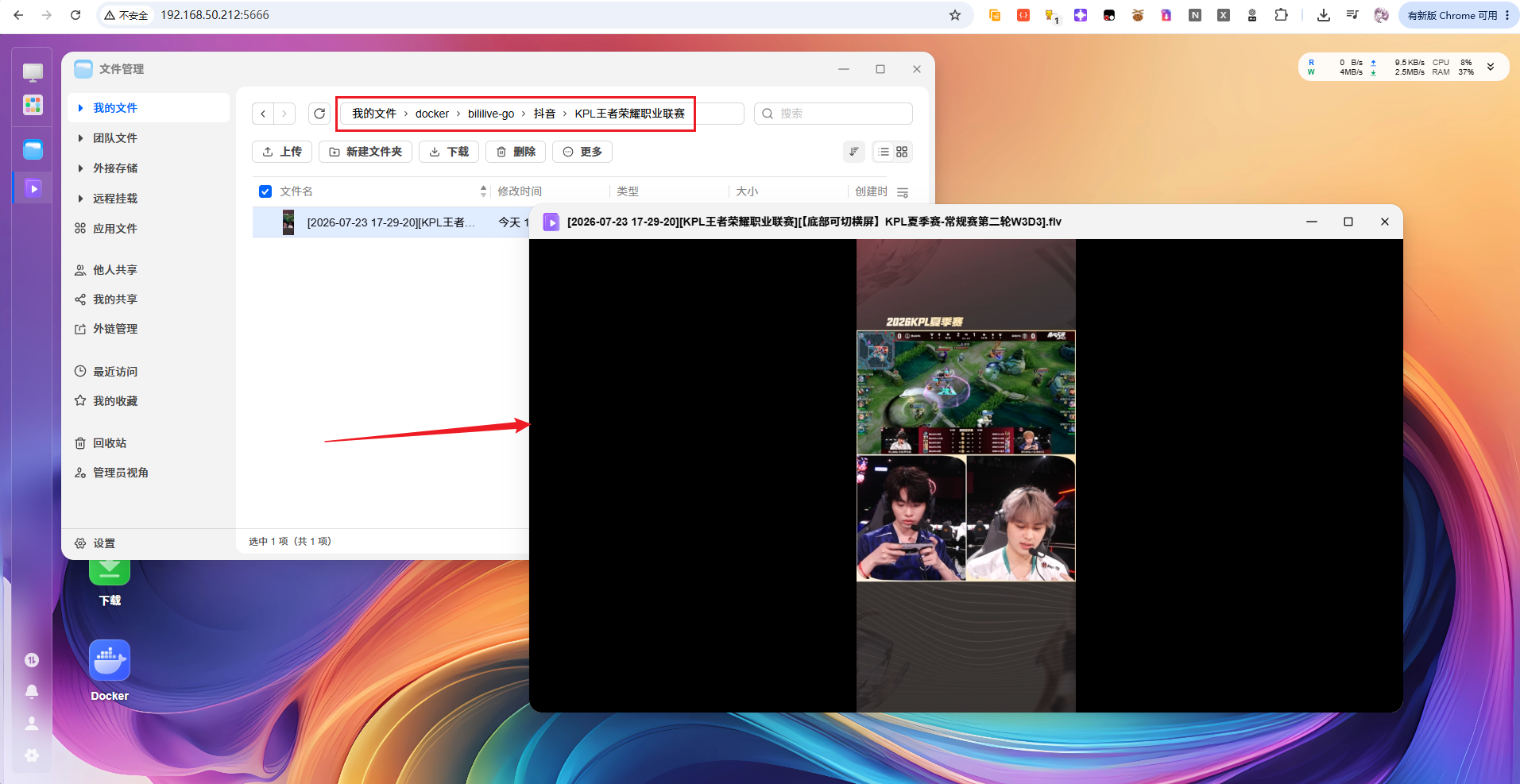
Task: Click the 下载 toolbar button
Action: pos(449,152)
